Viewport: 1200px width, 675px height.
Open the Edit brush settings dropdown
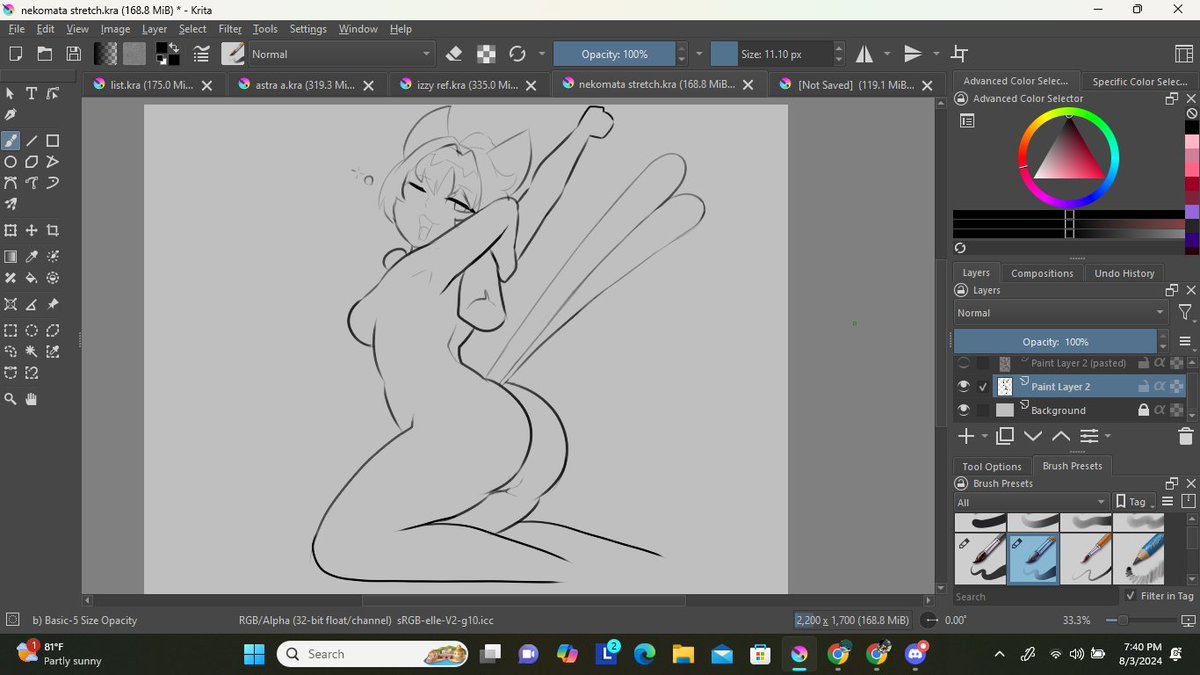201,54
